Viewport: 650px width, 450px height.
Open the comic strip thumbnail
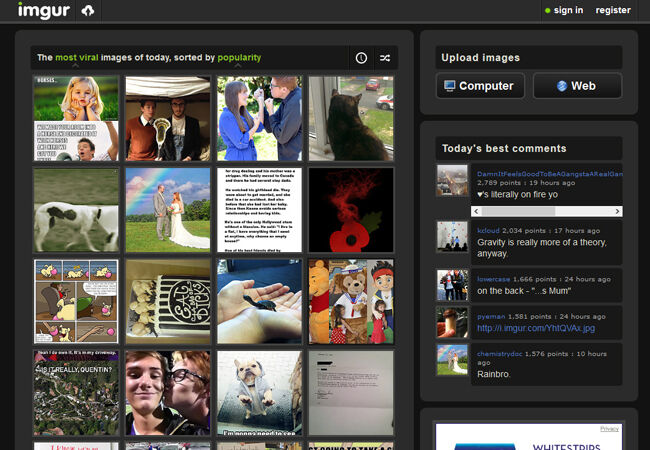pos(76,301)
